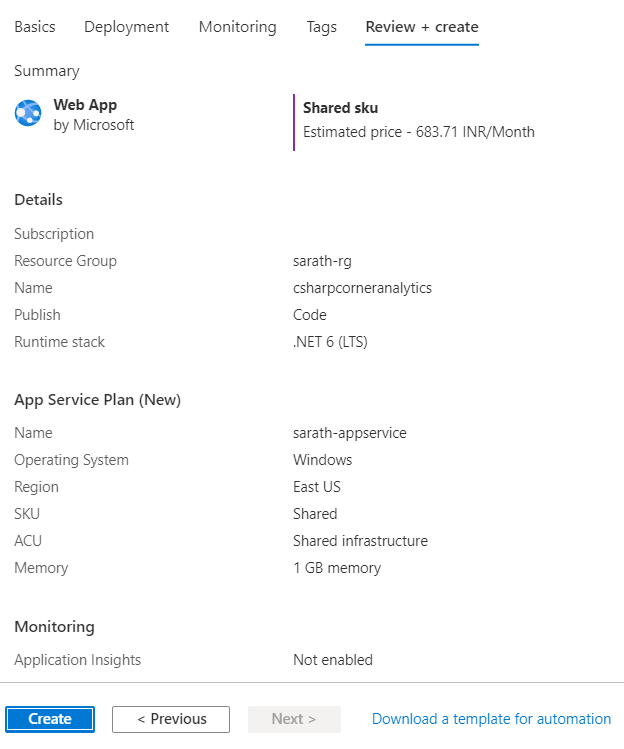Switch to the Deployment tab
Image resolution: width=624 pixels, height=749 pixels.
127,27
